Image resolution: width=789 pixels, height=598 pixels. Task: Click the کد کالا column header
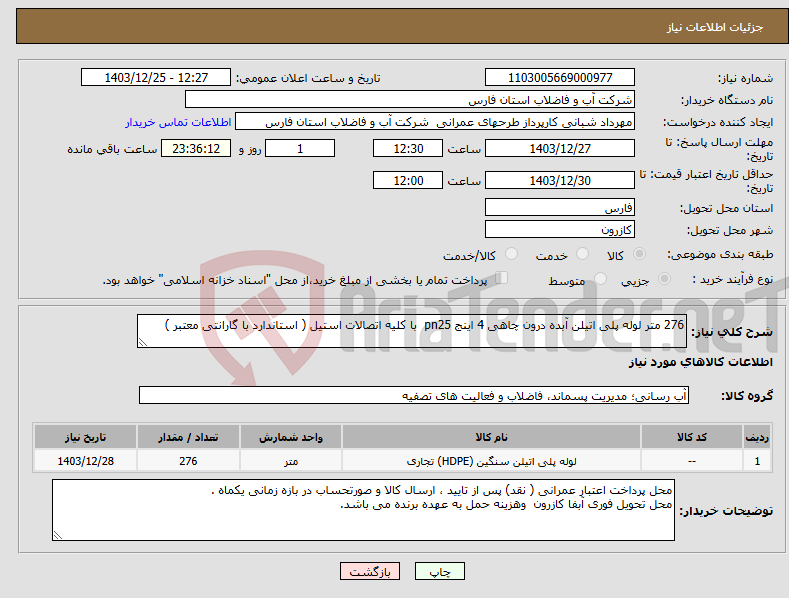pos(692,437)
